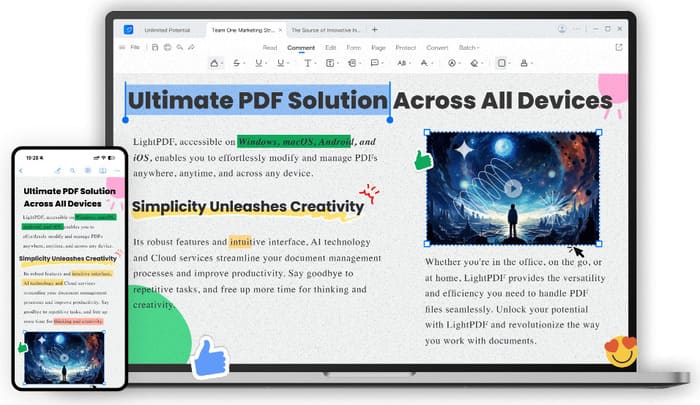Click the undo arrow icon
Screen dimensions: 700x405
[x=179, y=47]
